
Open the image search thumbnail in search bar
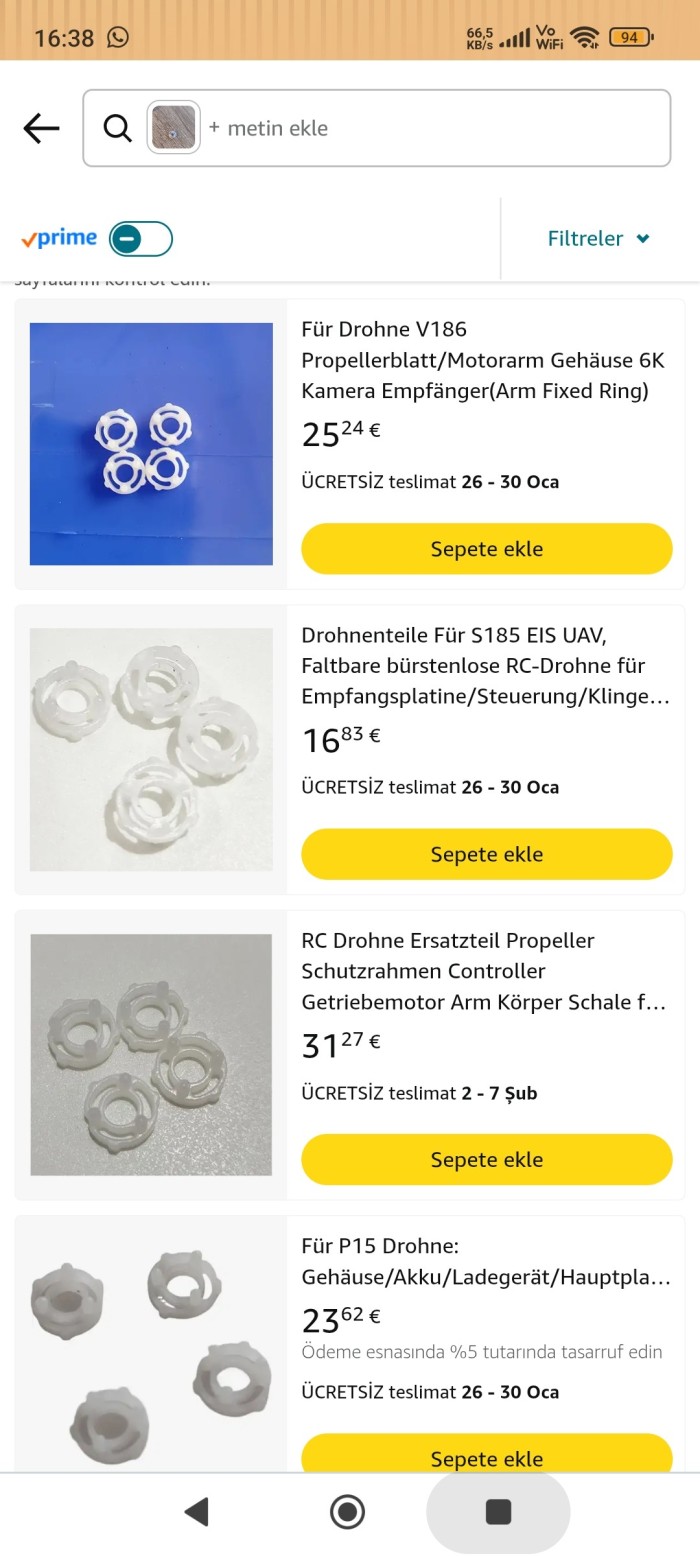174,128
